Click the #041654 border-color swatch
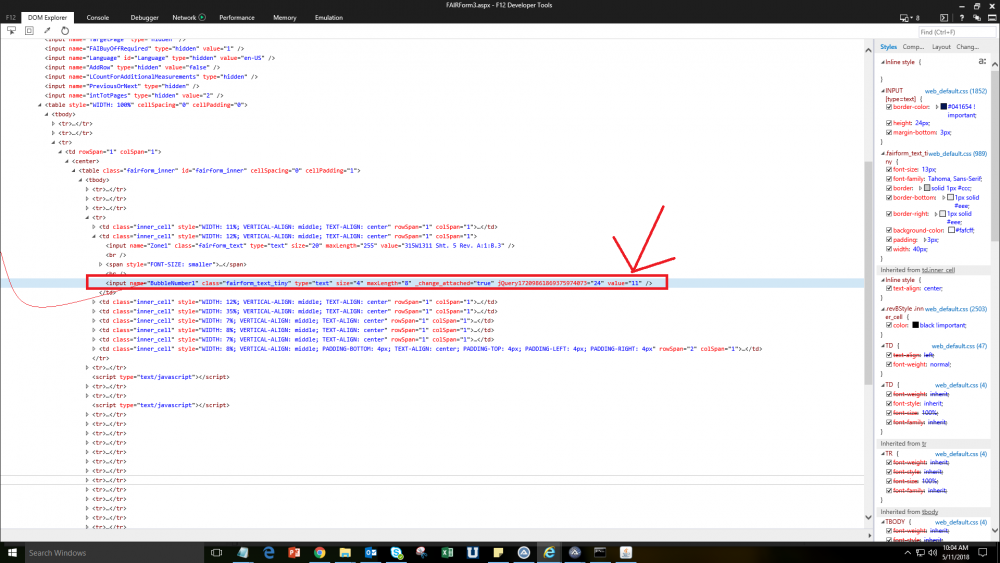 click(x=944, y=107)
